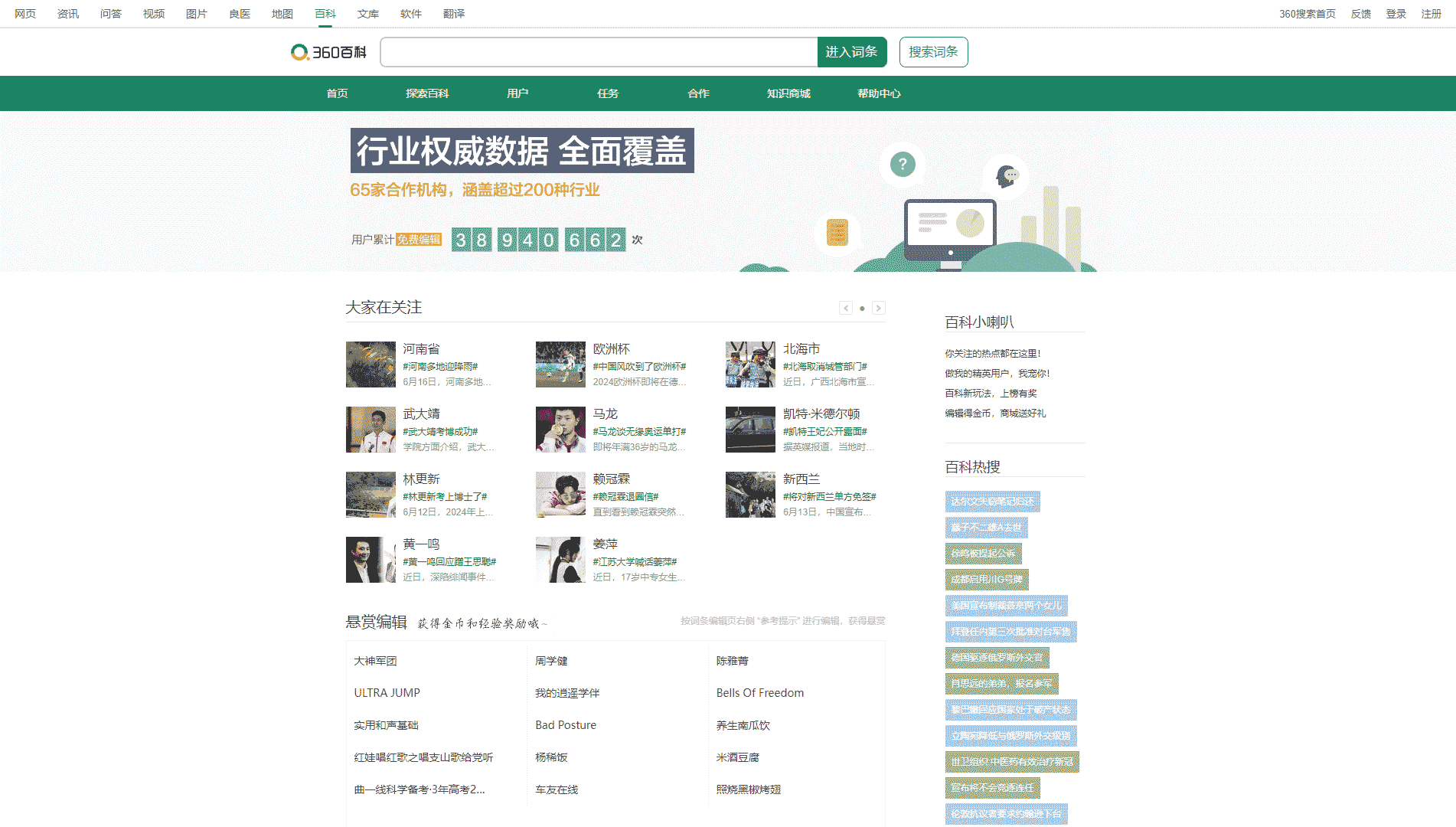Viewport: 1456px width, 827px height.
Task: Click 百科新玩法，上榜有奖 announcement
Action: click(991, 394)
